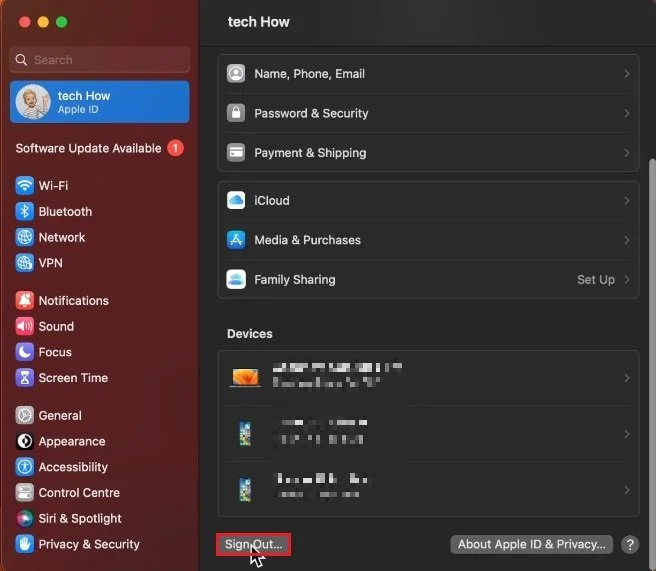Click the Payment & Shipping card icon
This screenshot has width=656, height=571.
coord(236,153)
